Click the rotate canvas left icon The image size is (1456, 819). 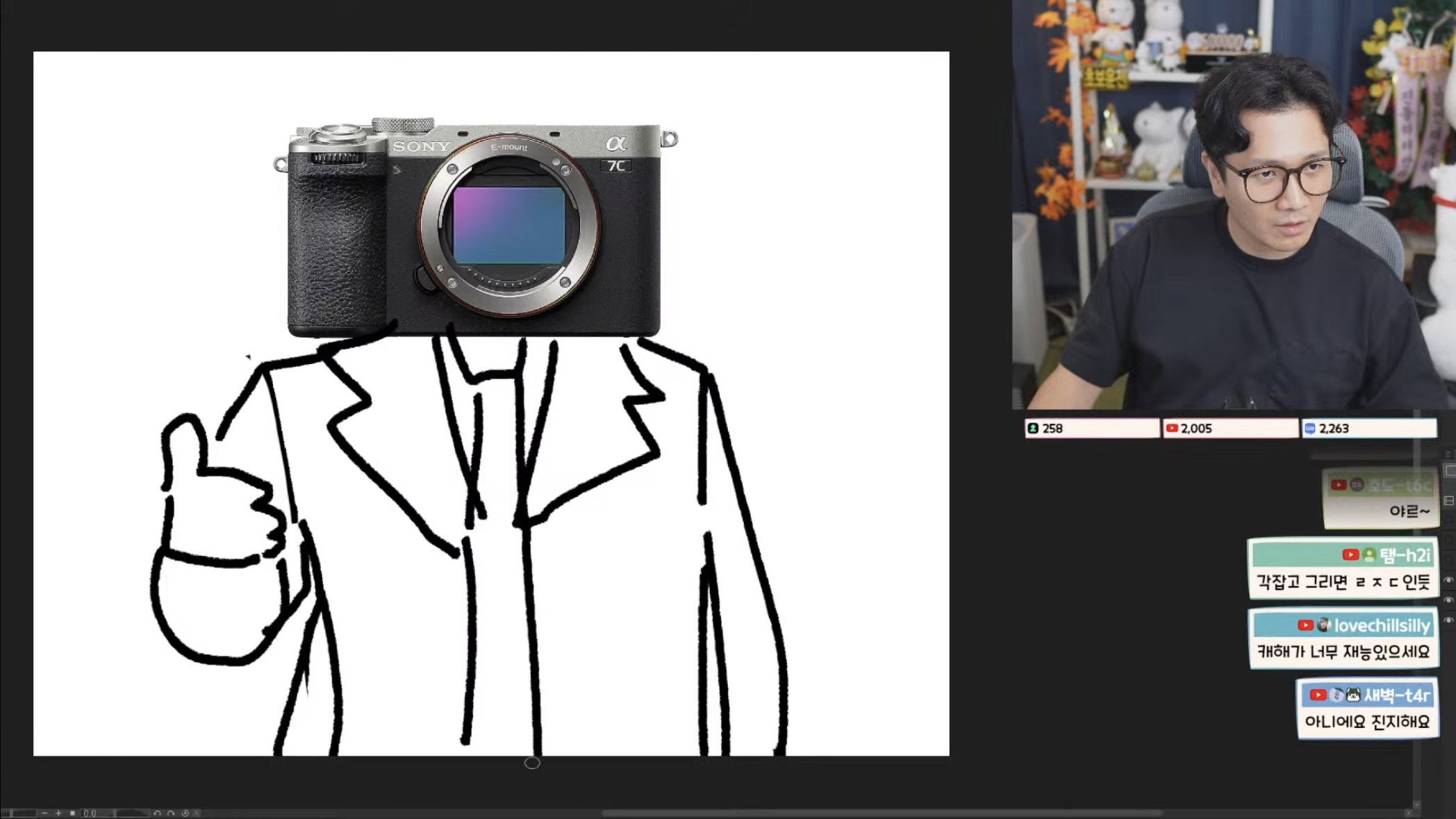[x=158, y=813]
